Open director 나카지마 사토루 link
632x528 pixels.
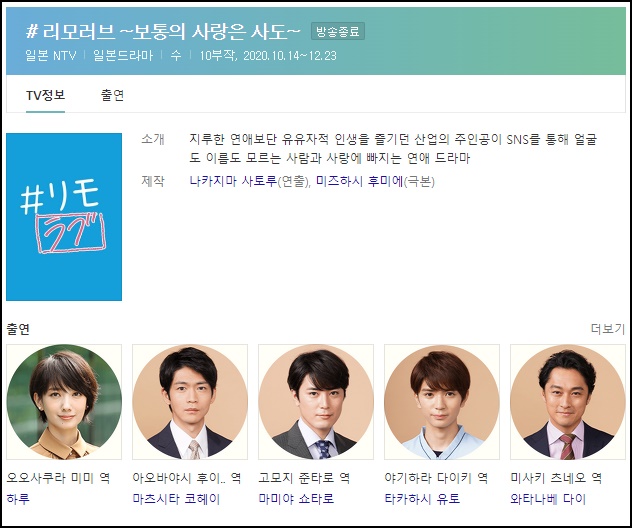pyautogui.click(x=233, y=181)
